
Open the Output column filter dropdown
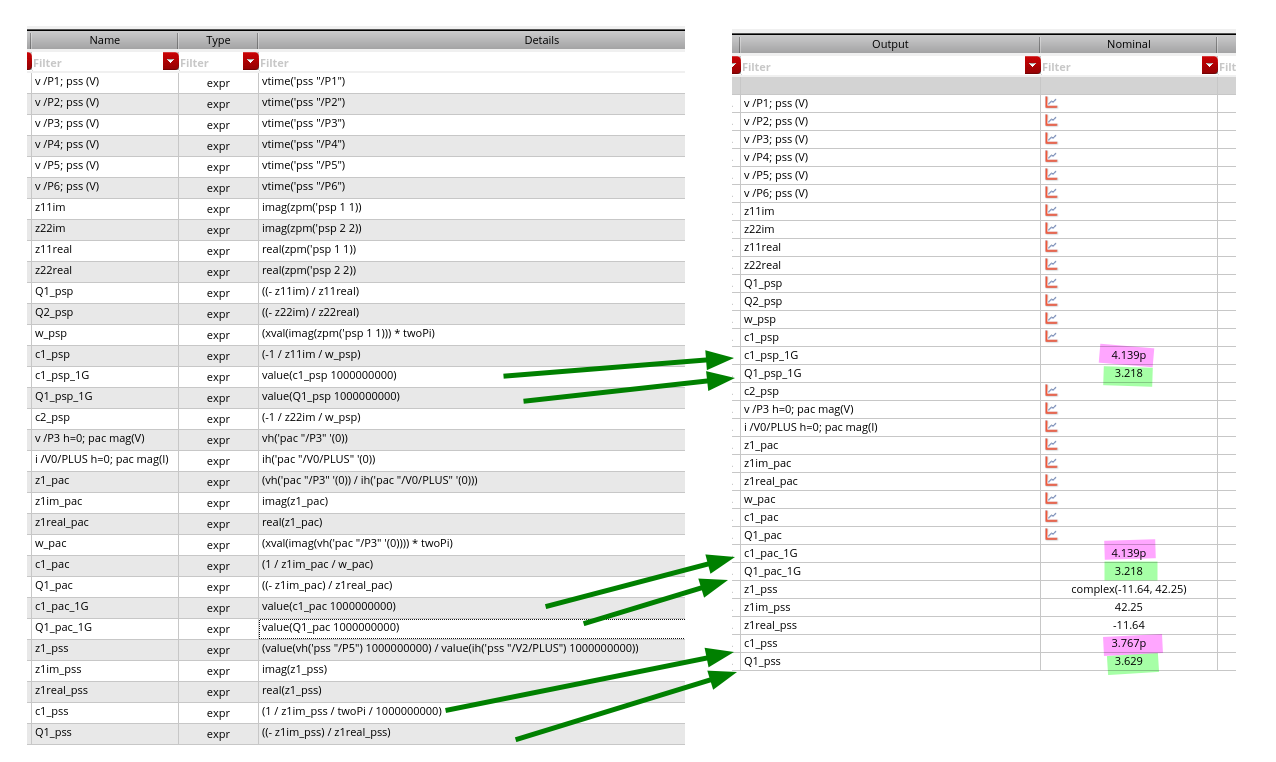click(x=1032, y=66)
